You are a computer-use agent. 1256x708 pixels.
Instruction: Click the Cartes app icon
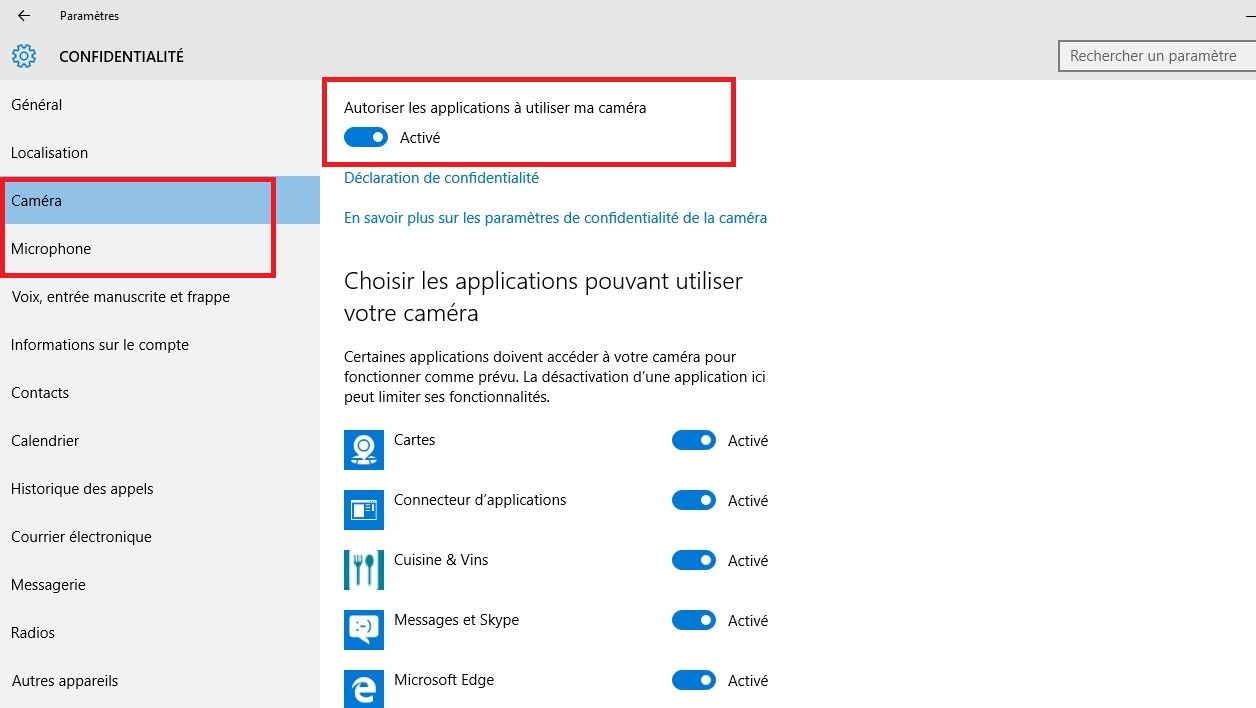tap(364, 450)
